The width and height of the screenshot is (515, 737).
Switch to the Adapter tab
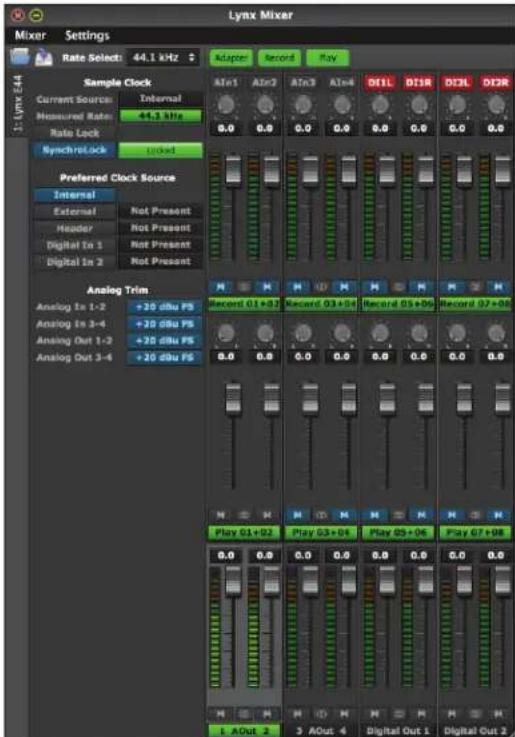pyautogui.click(x=231, y=58)
